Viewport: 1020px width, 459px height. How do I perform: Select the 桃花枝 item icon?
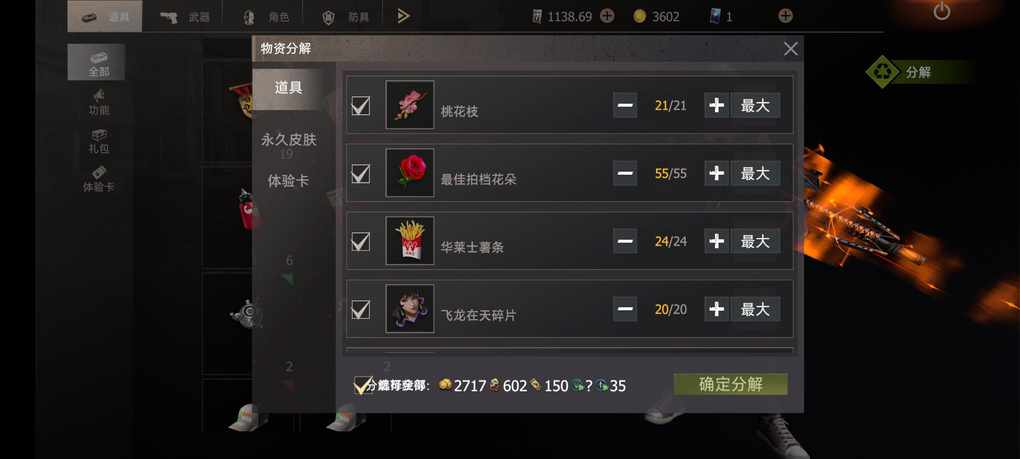click(410, 105)
